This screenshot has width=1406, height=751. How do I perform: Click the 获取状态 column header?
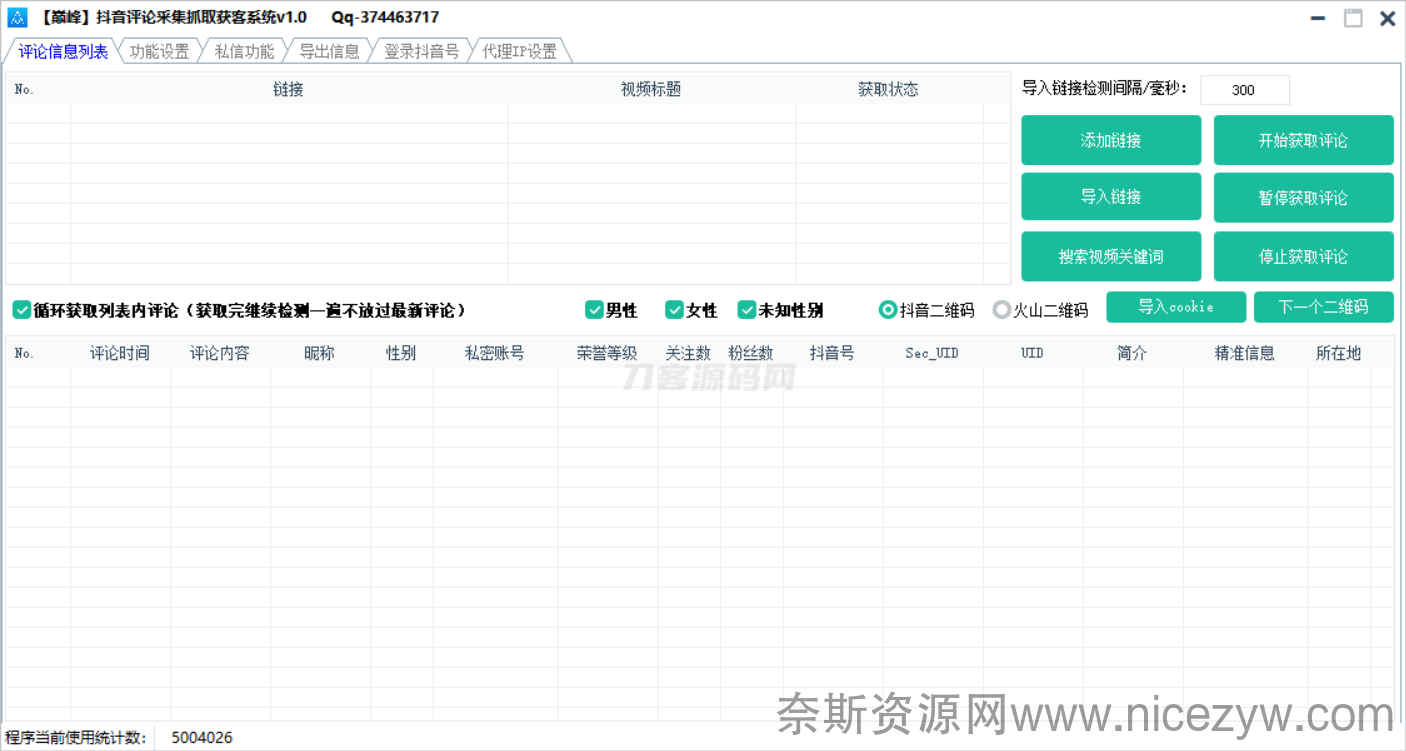(x=888, y=89)
